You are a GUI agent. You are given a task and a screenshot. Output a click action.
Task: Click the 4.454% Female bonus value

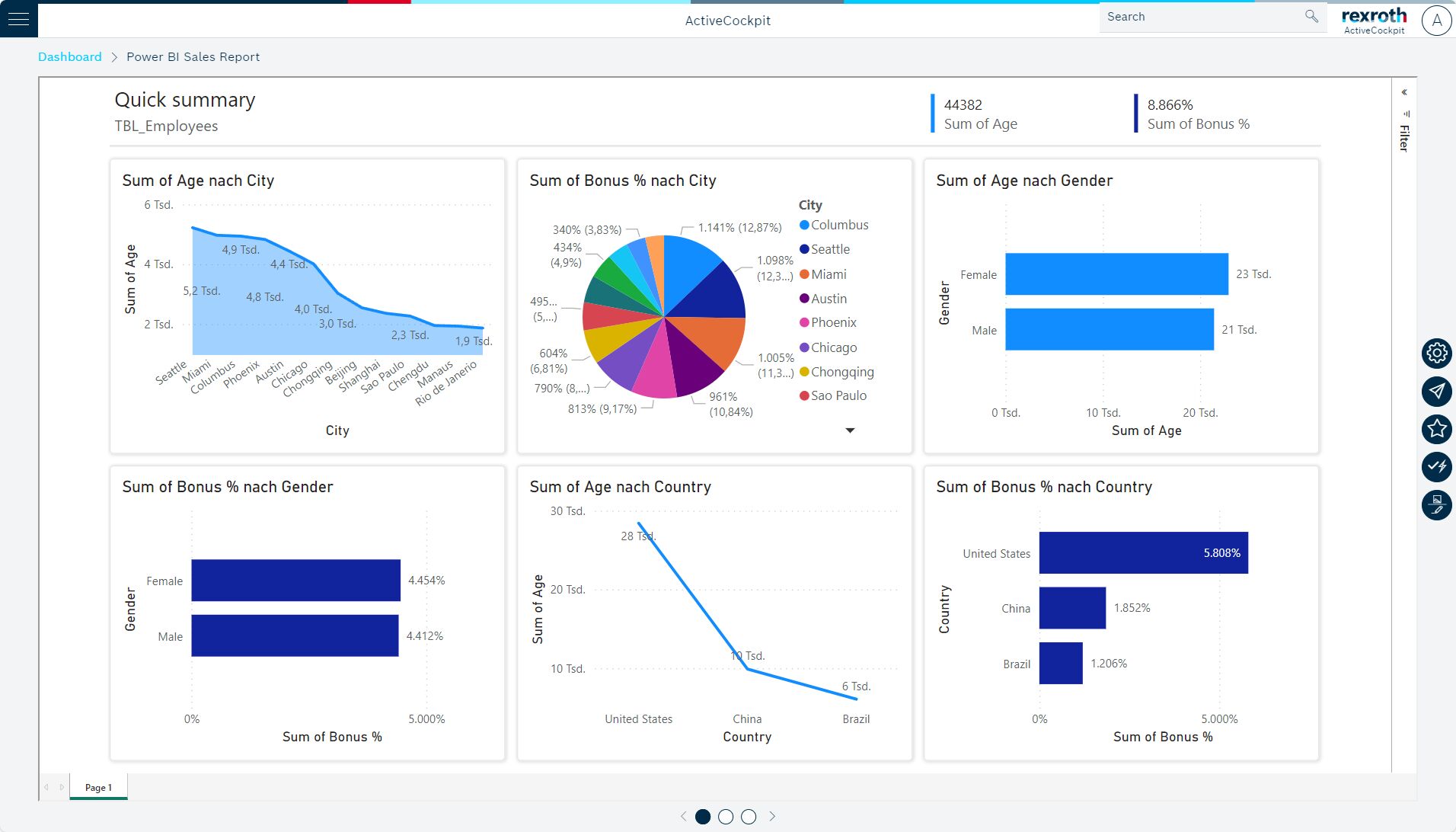[426, 580]
